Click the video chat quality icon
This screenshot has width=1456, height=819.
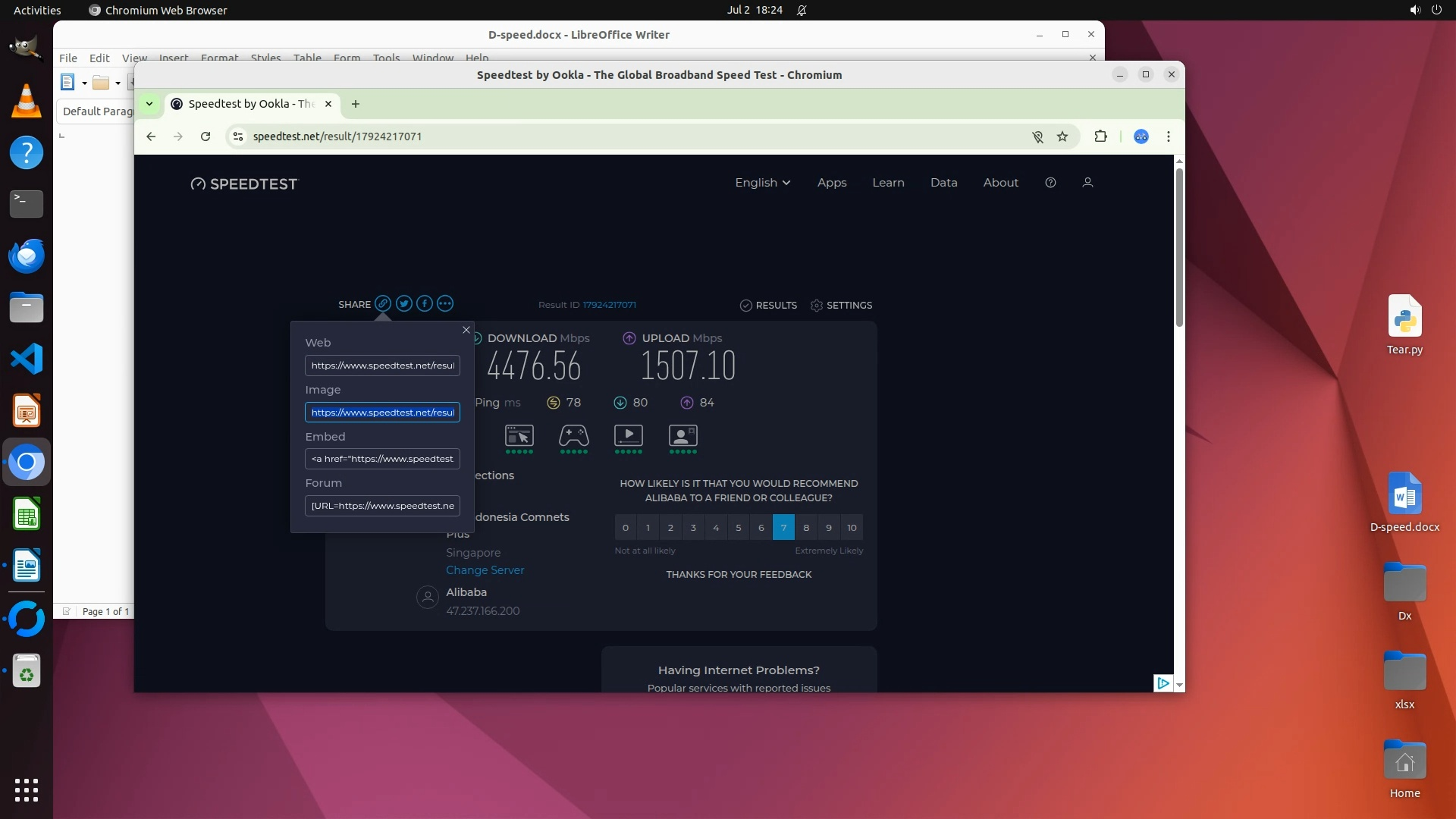point(682,436)
